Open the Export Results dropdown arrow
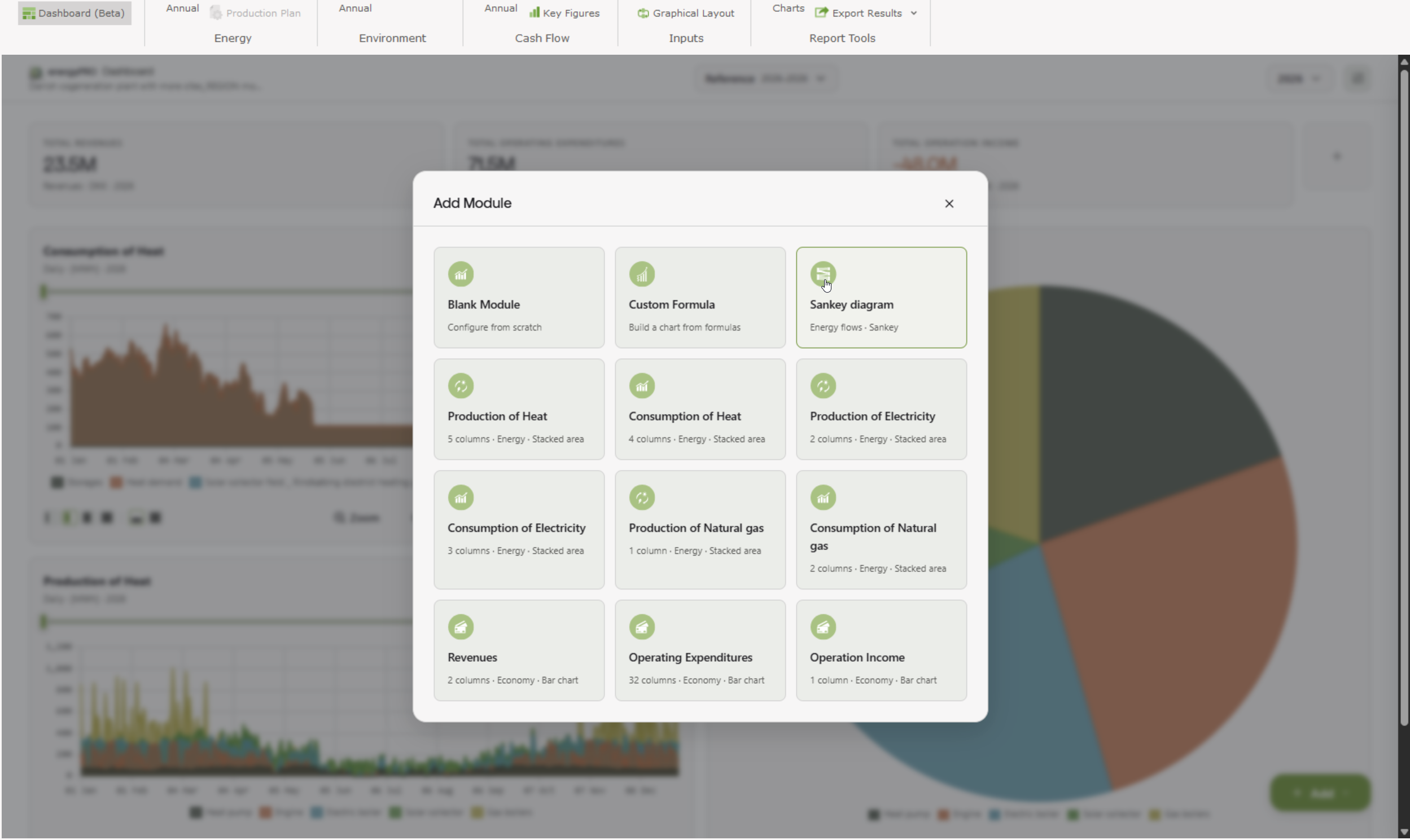1410x840 pixels. (914, 13)
